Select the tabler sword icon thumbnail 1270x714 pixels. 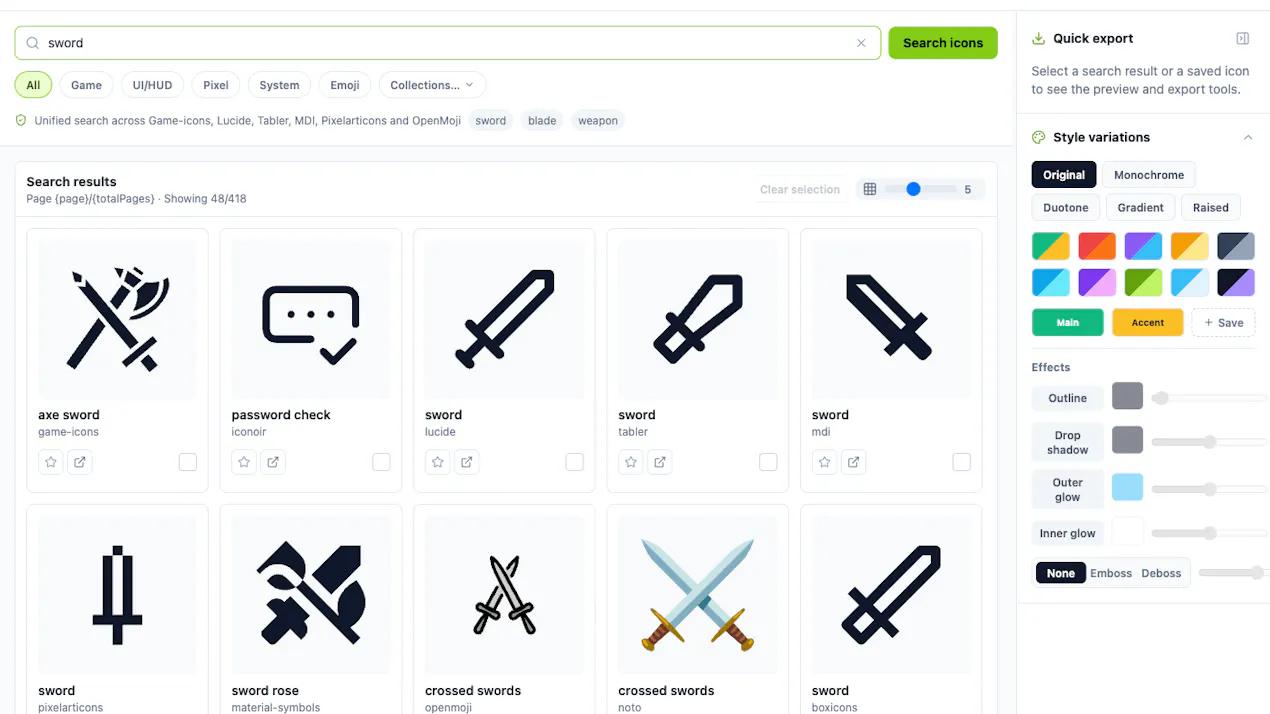[698, 320]
